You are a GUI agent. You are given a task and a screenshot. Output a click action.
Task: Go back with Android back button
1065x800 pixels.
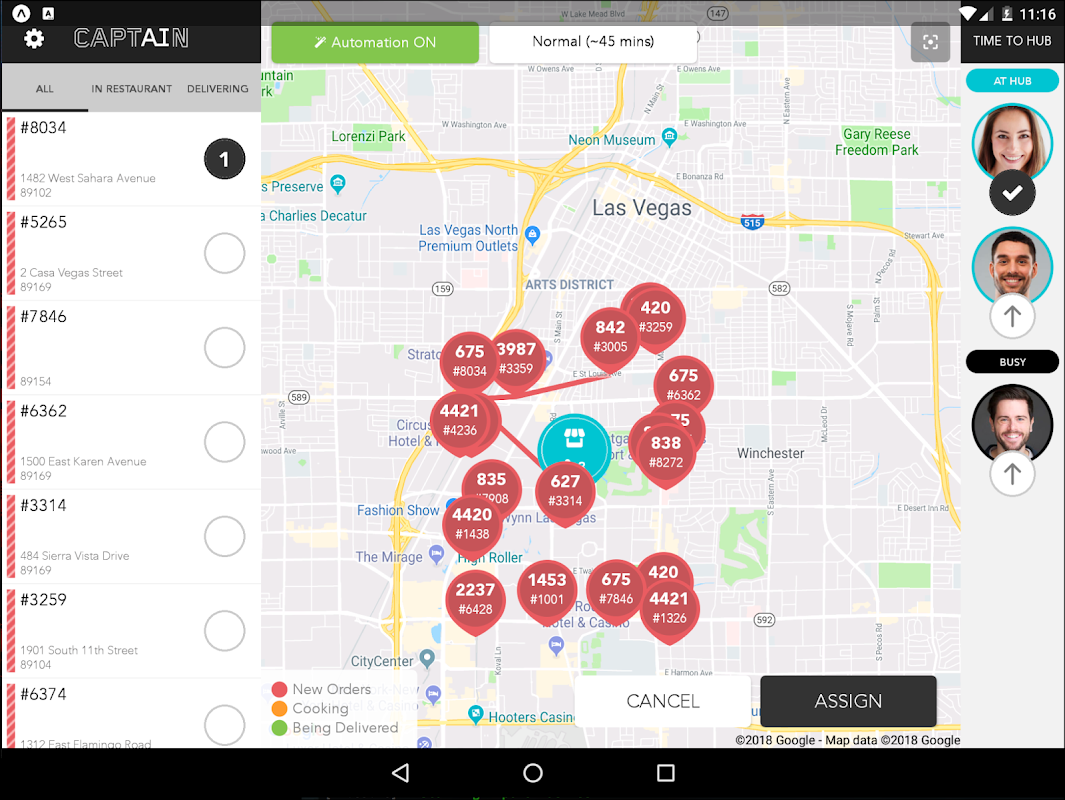(401, 772)
